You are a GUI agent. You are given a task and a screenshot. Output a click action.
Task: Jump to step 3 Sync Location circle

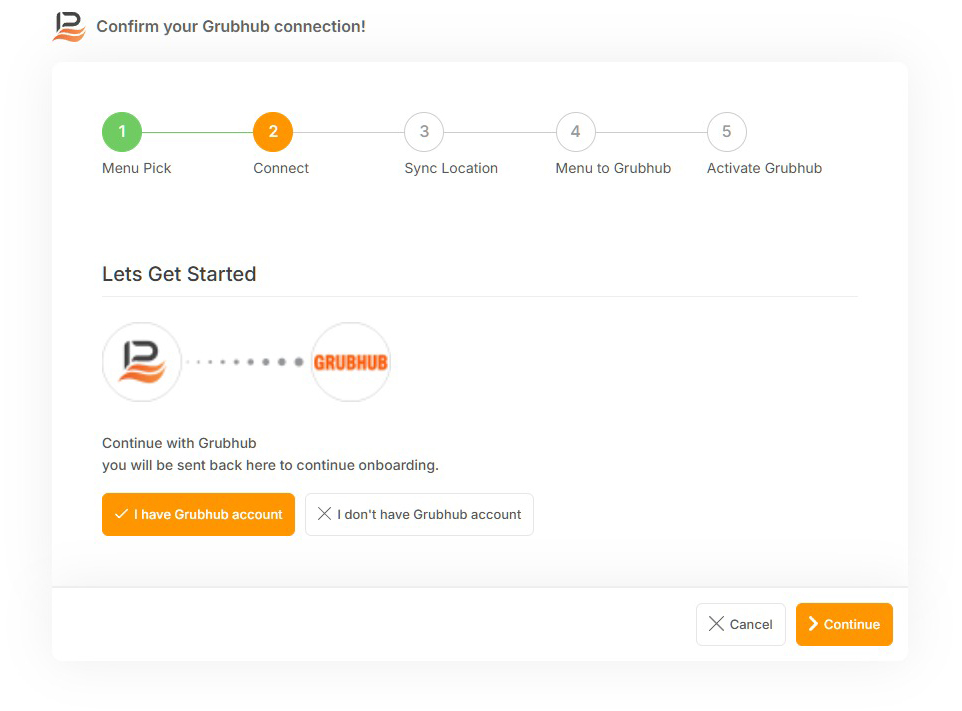424,132
